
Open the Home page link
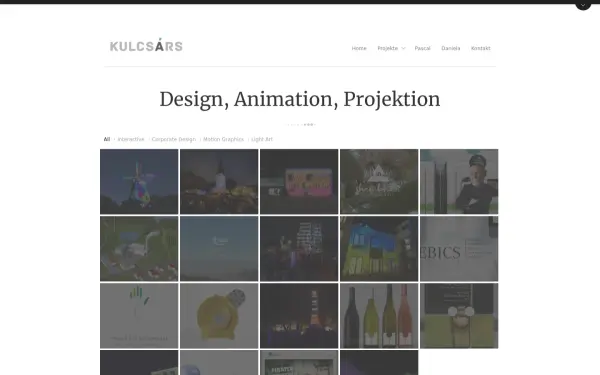click(x=359, y=48)
